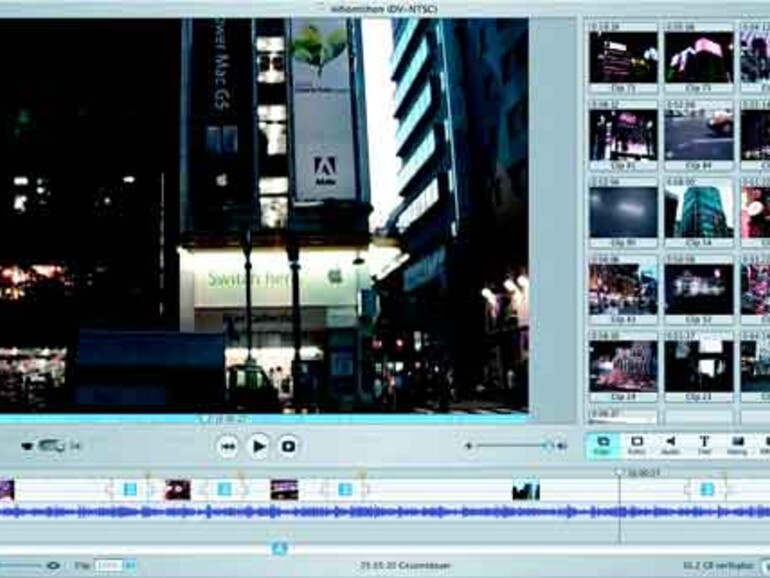This screenshot has height=578, width=770.
Task: Open the Clips pane tab
Action: [603, 445]
